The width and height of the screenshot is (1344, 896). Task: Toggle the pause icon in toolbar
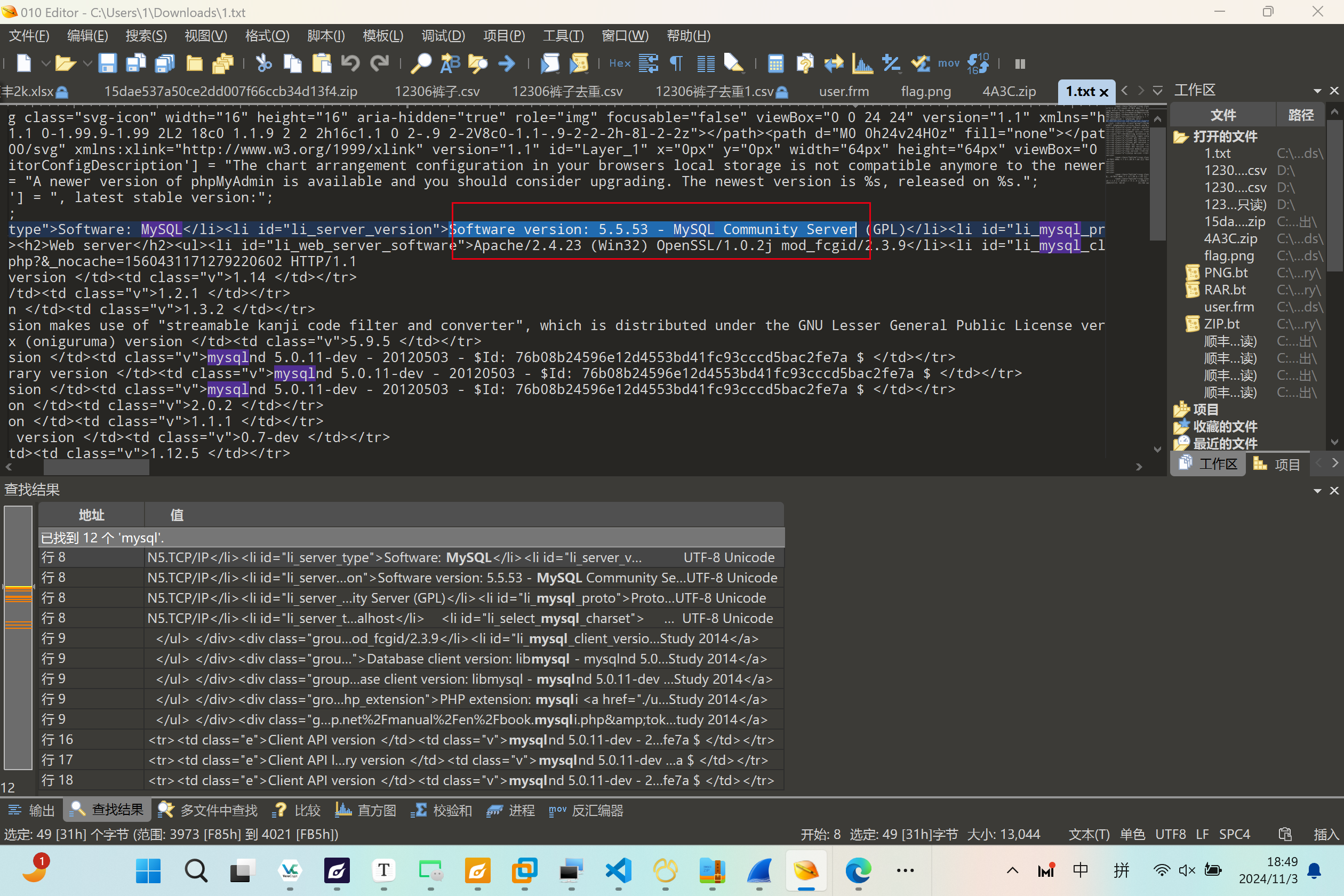click(x=1020, y=63)
